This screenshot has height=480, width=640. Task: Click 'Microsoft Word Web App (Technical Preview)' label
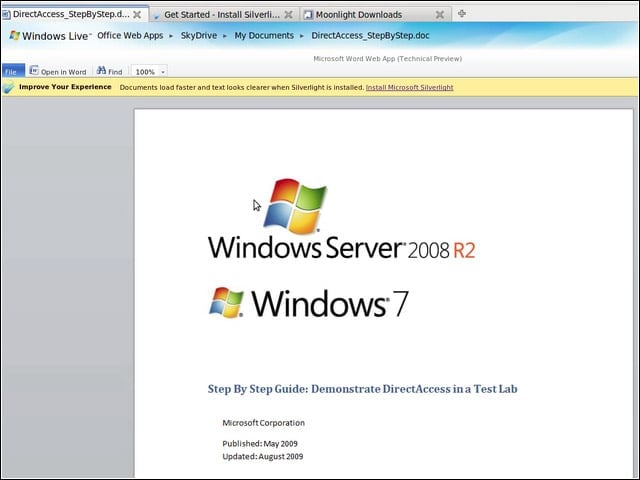click(388, 59)
